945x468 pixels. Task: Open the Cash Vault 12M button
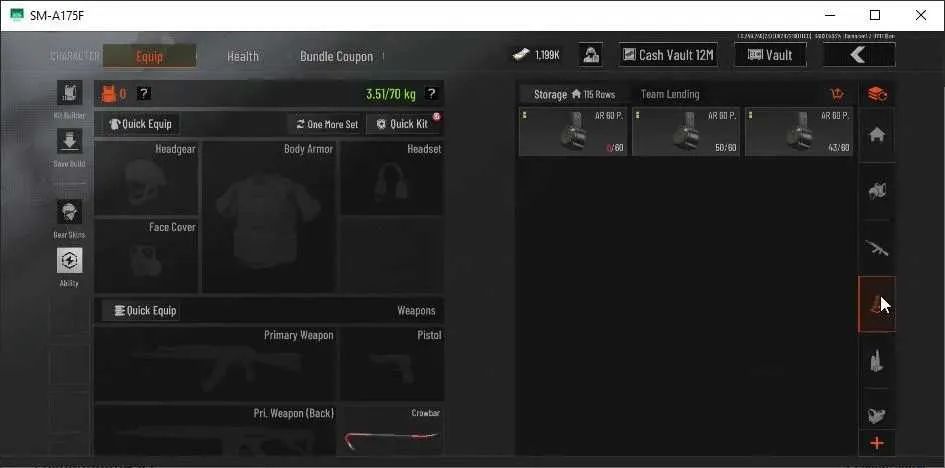point(668,55)
